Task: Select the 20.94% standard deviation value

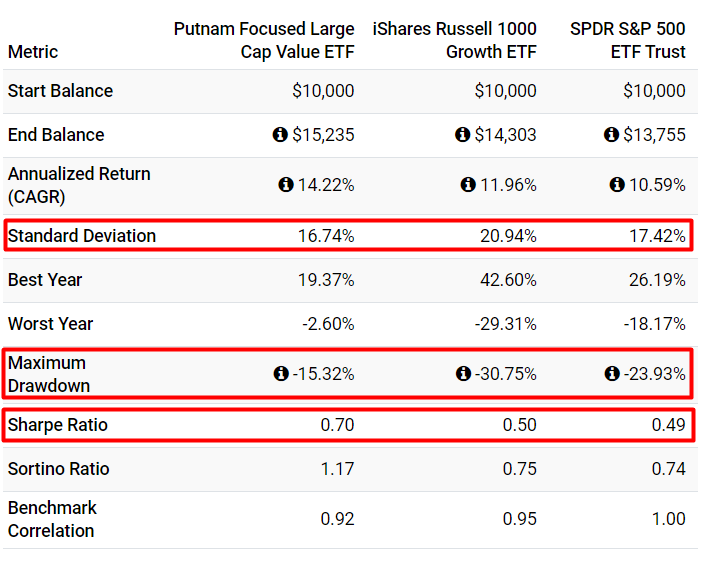Action: (x=508, y=236)
